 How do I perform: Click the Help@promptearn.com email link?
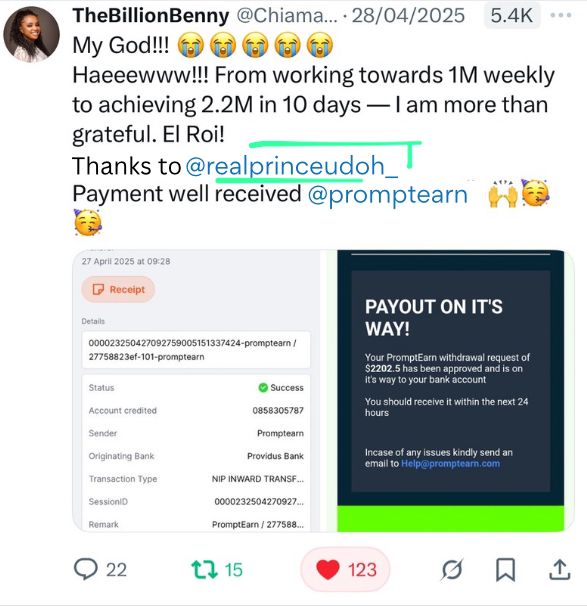point(450,463)
